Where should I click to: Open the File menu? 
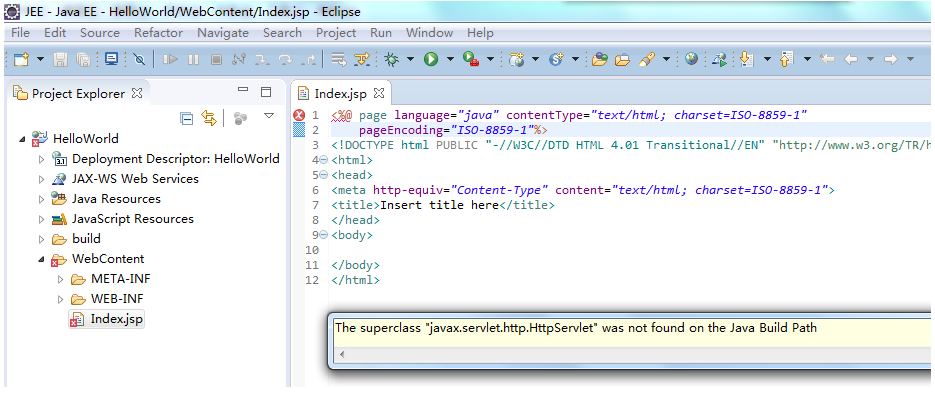coord(20,33)
